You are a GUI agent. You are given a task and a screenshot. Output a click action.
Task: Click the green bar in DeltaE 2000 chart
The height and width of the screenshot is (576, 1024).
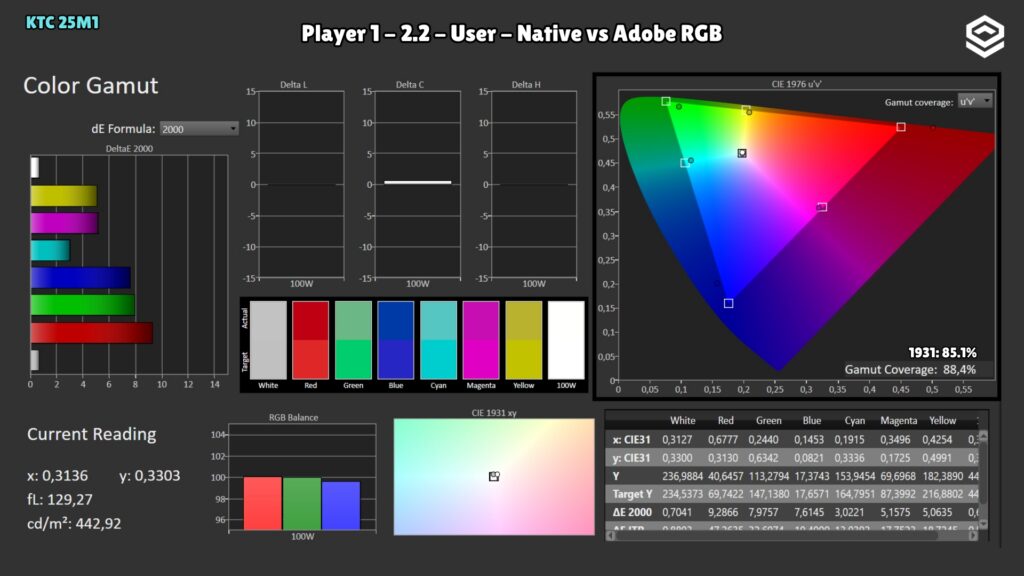82,305
